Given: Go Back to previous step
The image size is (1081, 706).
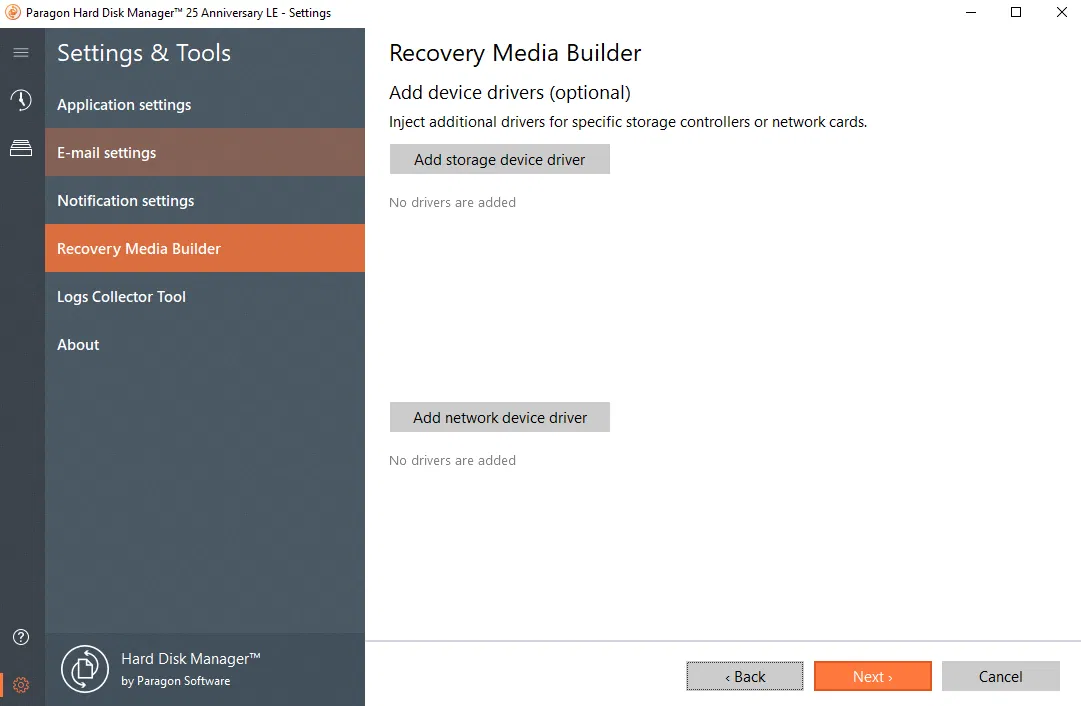Looking at the screenshot, I should coord(745,676).
